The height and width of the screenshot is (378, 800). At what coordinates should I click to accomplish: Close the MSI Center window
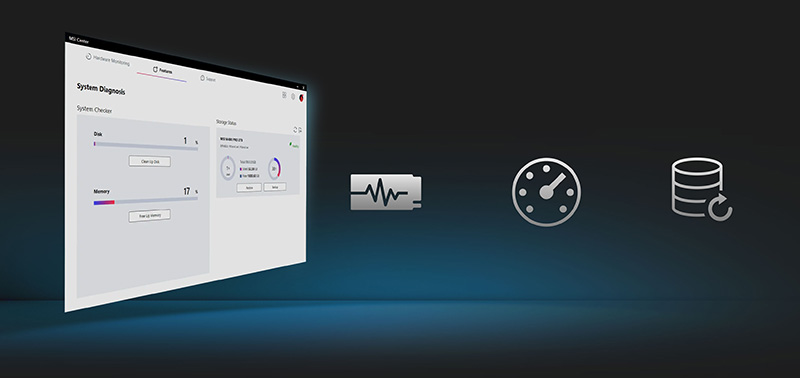click(303, 88)
